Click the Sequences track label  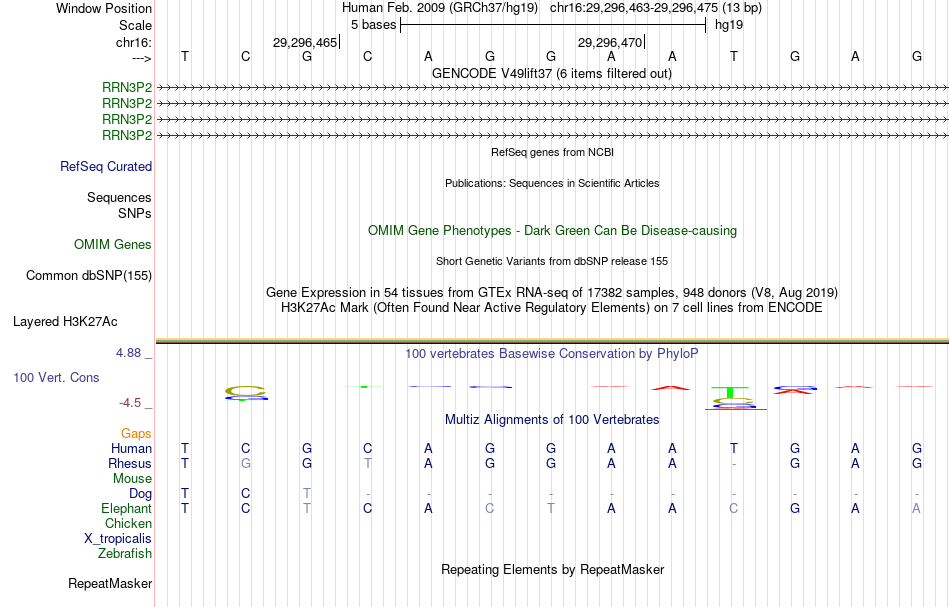point(119,197)
